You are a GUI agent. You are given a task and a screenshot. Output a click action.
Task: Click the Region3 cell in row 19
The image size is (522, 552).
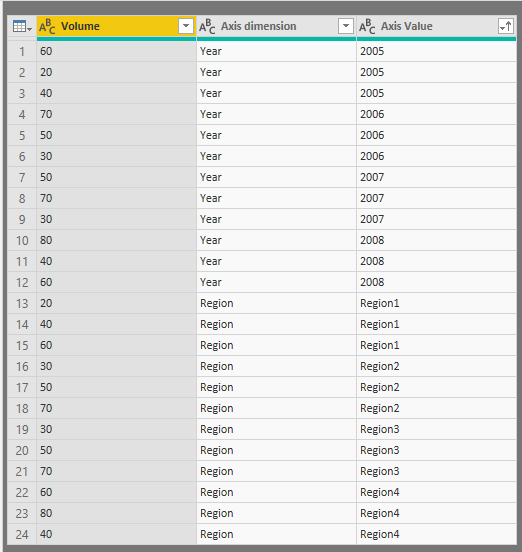coord(436,429)
